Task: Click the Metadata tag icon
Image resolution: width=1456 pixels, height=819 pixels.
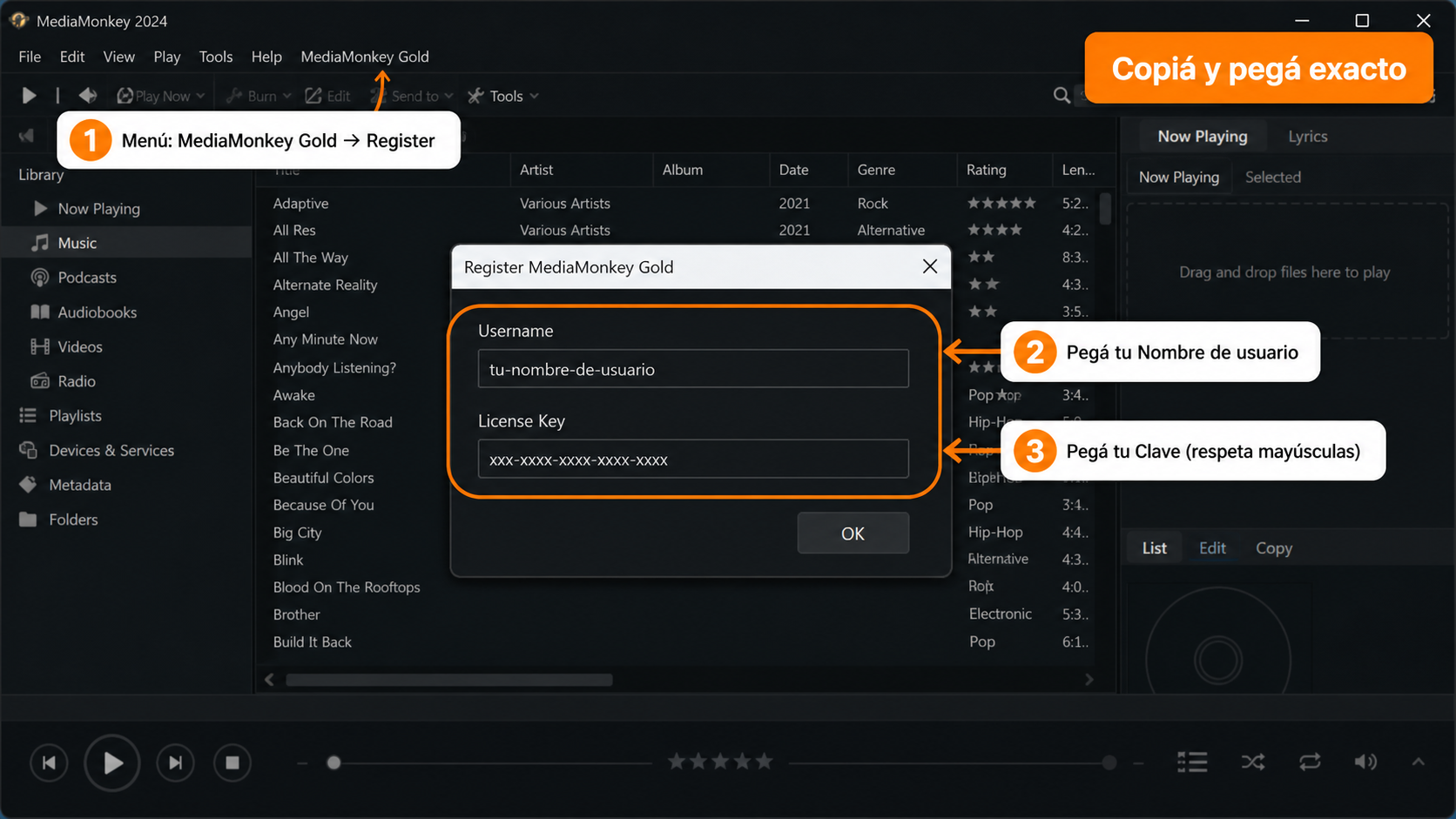Action: pyautogui.click(x=28, y=485)
